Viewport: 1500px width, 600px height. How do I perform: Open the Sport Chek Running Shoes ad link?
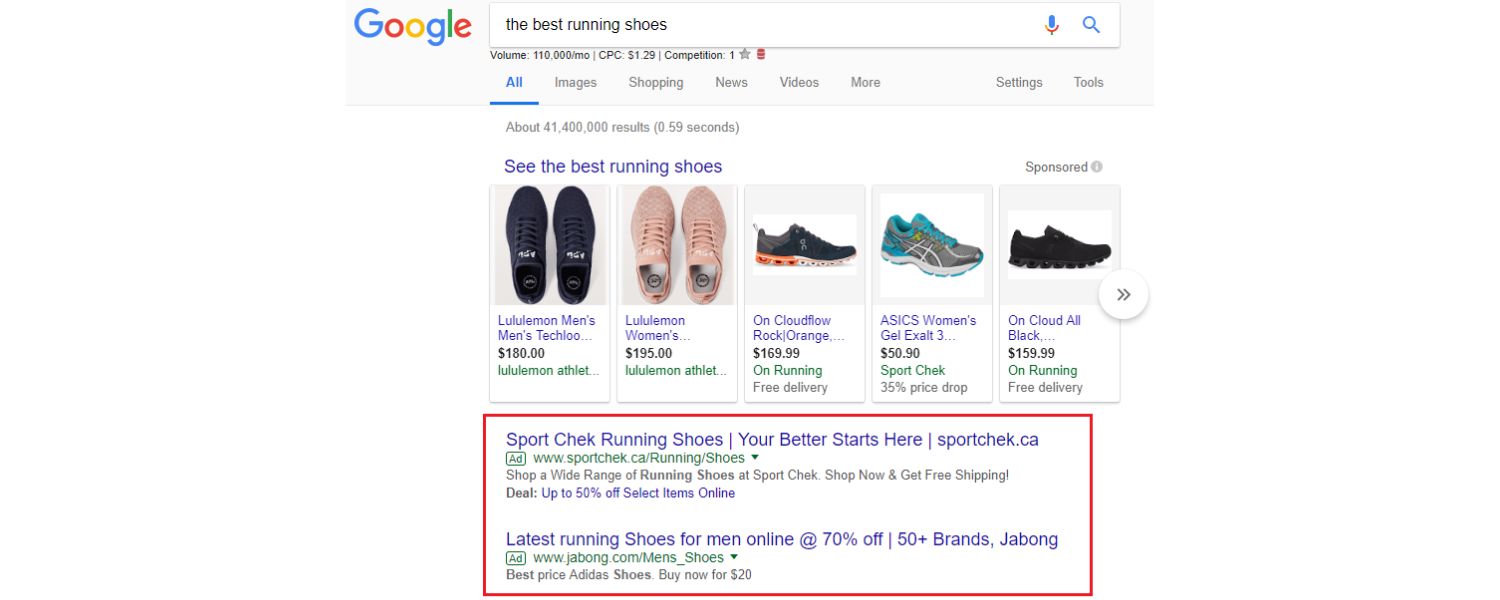[771, 440]
